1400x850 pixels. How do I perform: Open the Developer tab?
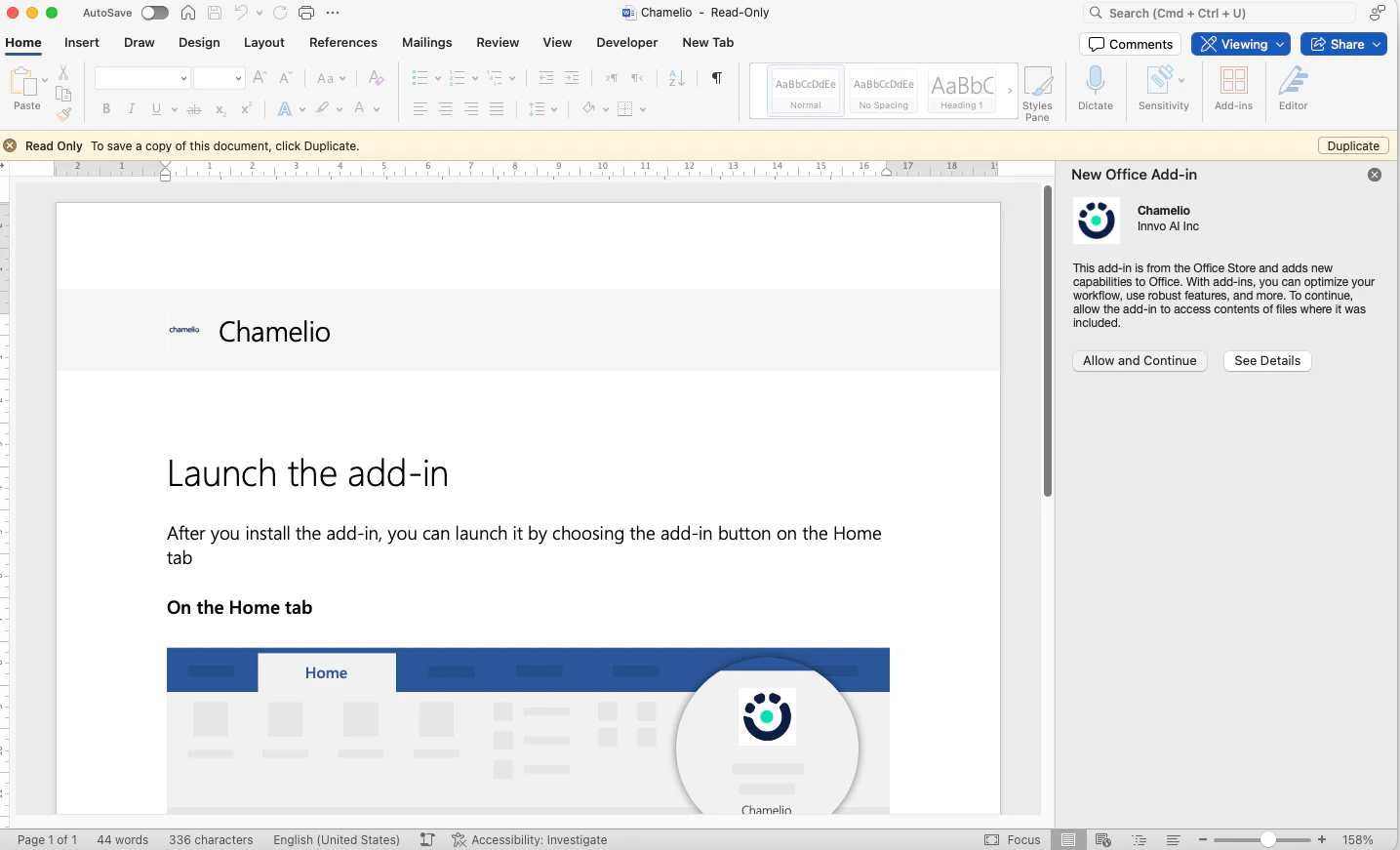[627, 43]
